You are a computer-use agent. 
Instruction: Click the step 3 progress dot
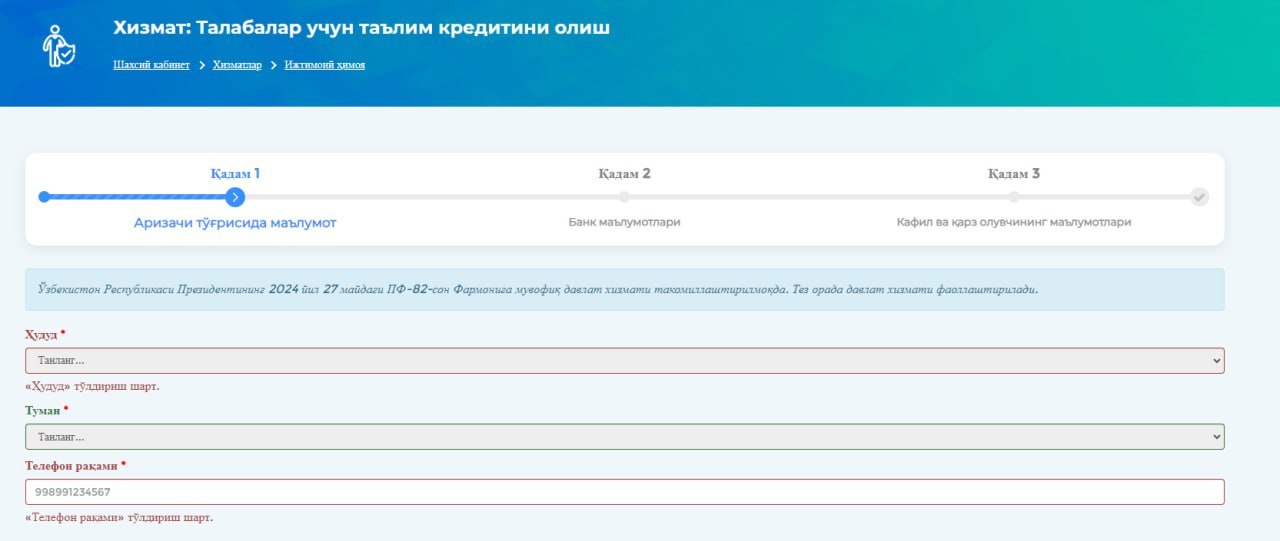coord(1014,197)
